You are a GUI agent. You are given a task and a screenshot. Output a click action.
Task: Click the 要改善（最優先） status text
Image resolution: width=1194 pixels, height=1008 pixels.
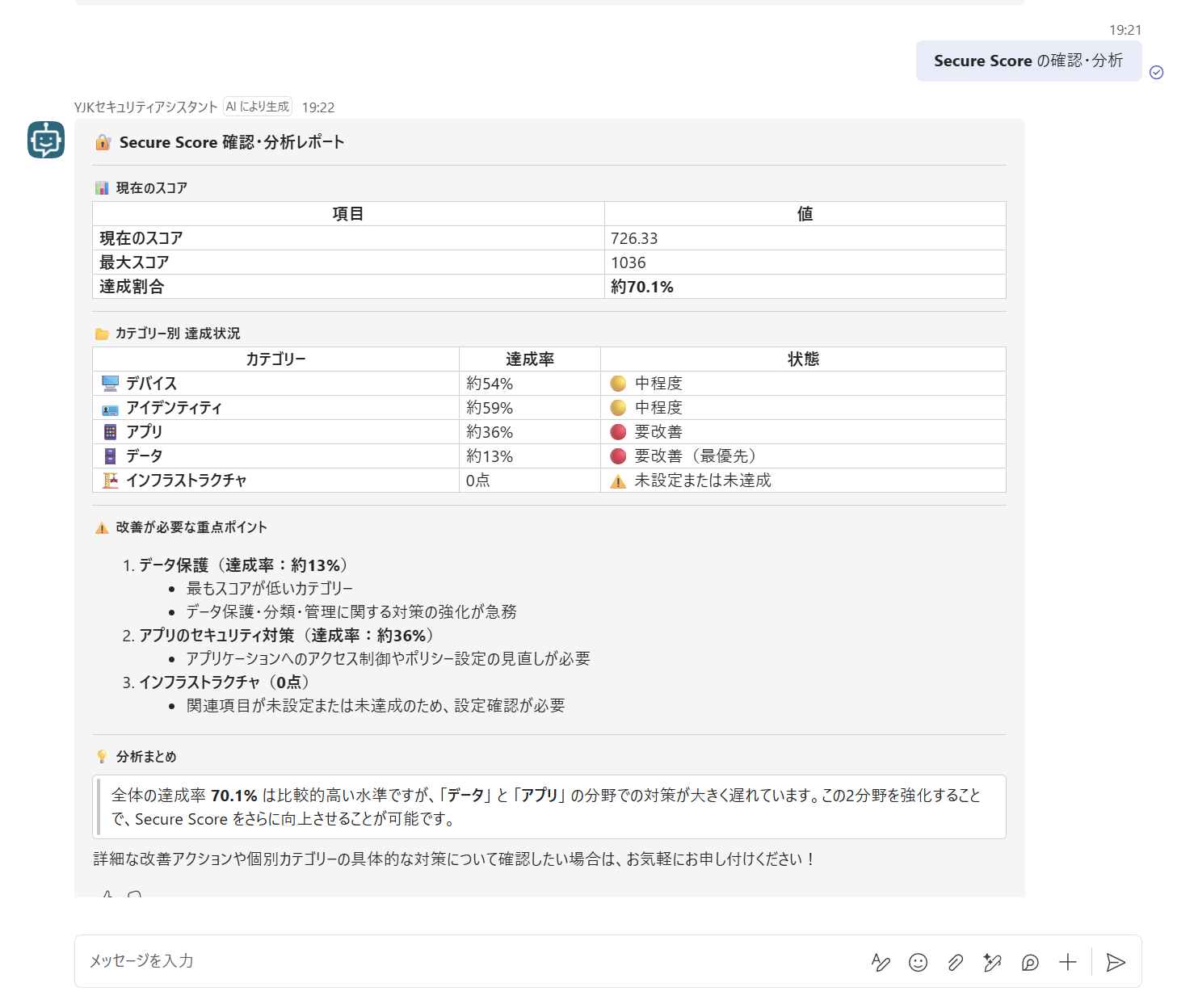click(x=696, y=456)
